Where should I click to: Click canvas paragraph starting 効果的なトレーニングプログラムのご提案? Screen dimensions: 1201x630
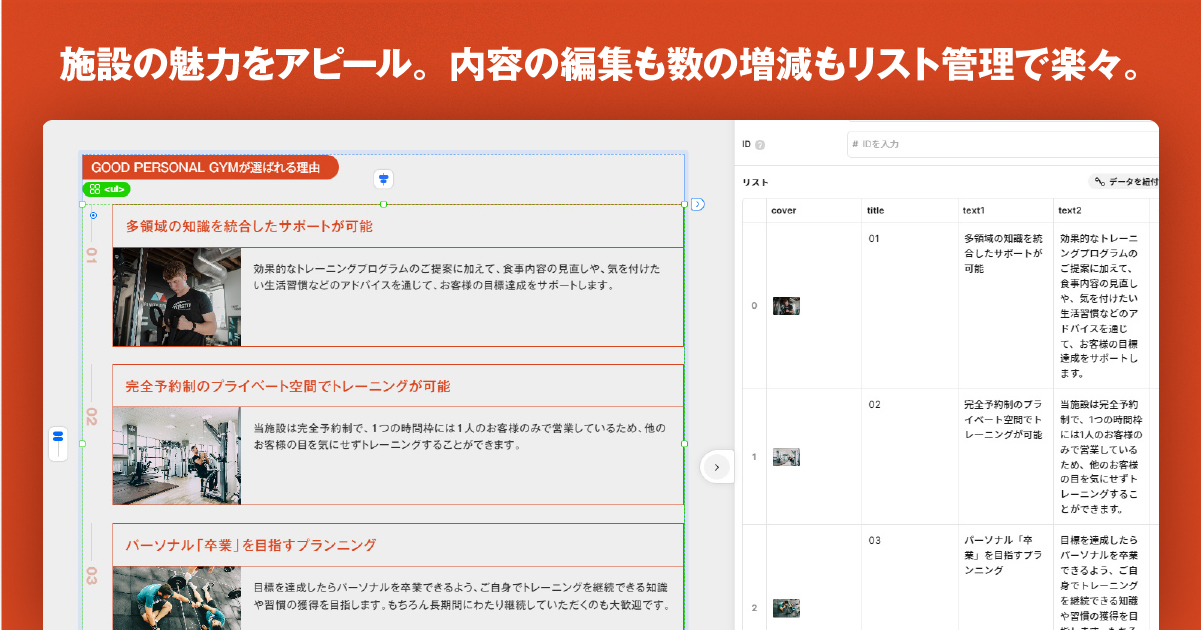tap(457, 277)
